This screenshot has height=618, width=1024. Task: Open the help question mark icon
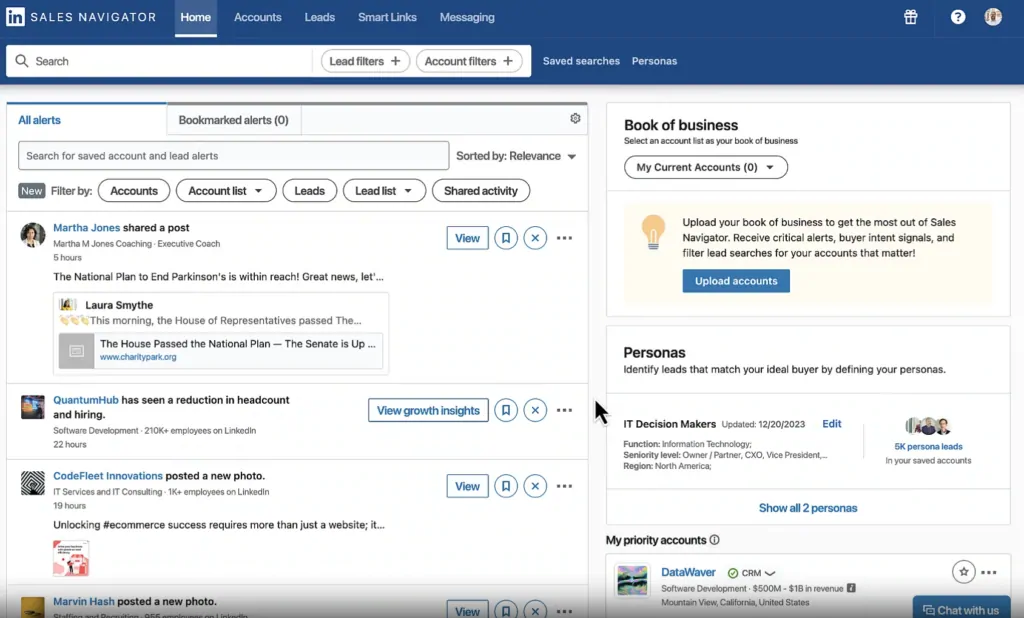[x=957, y=17]
